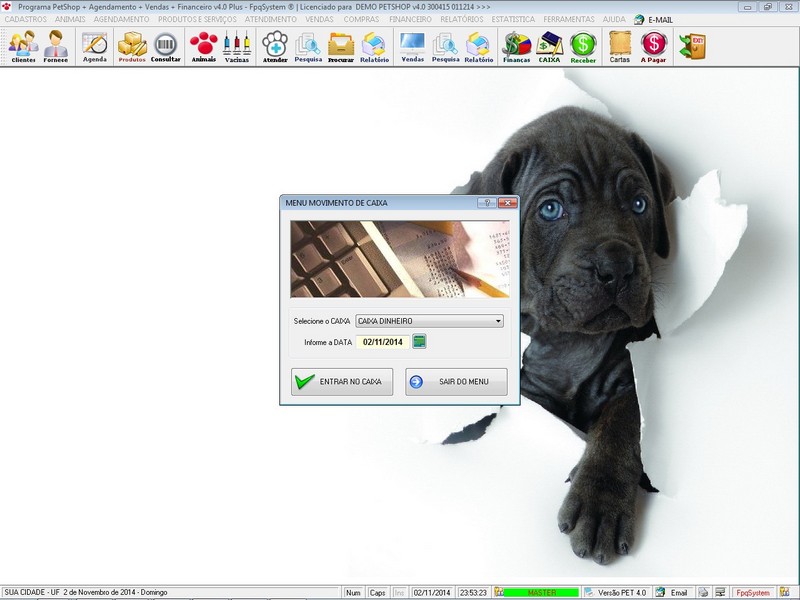Open the Clientes toolbar icon
The height and width of the screenshot is (600, 800).
(x=23, y=46)
